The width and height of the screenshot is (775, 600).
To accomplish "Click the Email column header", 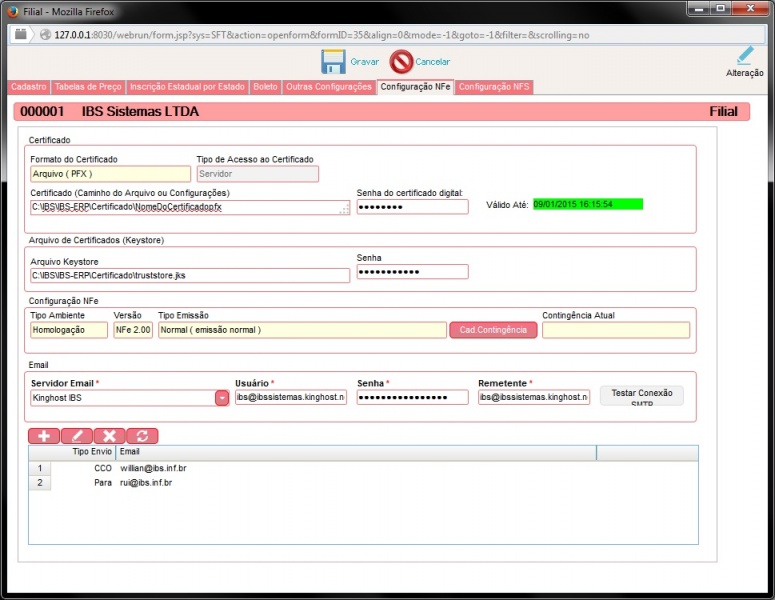I will [356, 452].
